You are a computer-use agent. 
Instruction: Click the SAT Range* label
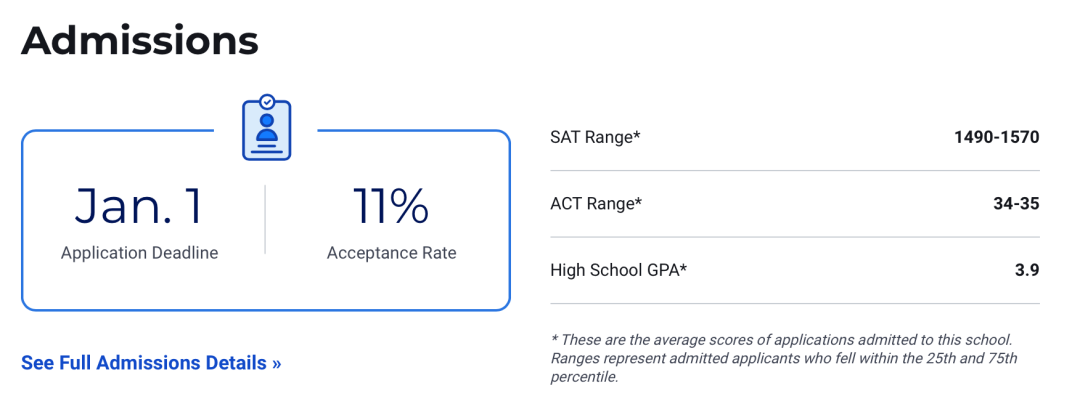click(595, 137)
